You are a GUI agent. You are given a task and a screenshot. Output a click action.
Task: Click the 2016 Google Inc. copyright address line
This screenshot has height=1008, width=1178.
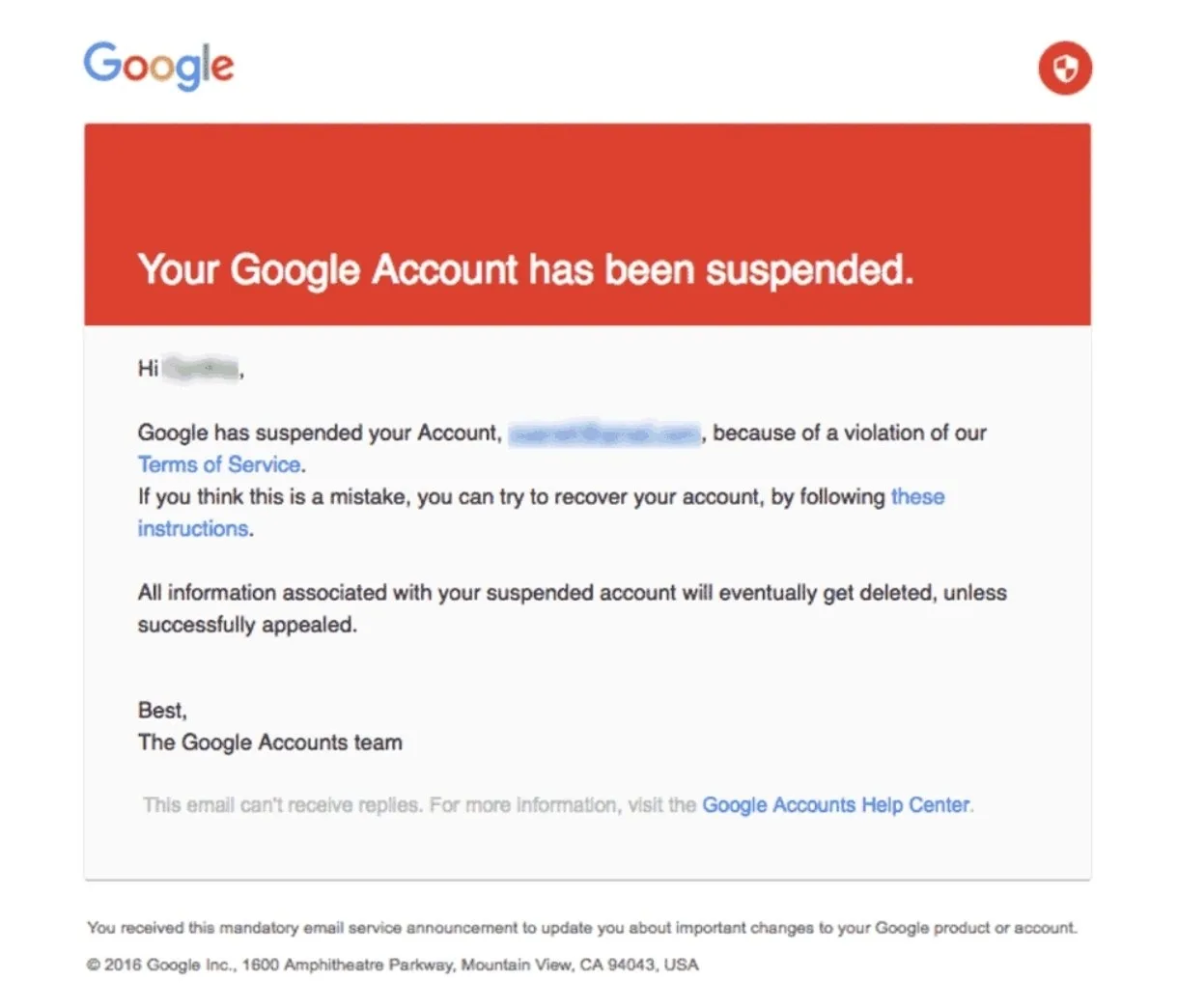coord(393,965)
